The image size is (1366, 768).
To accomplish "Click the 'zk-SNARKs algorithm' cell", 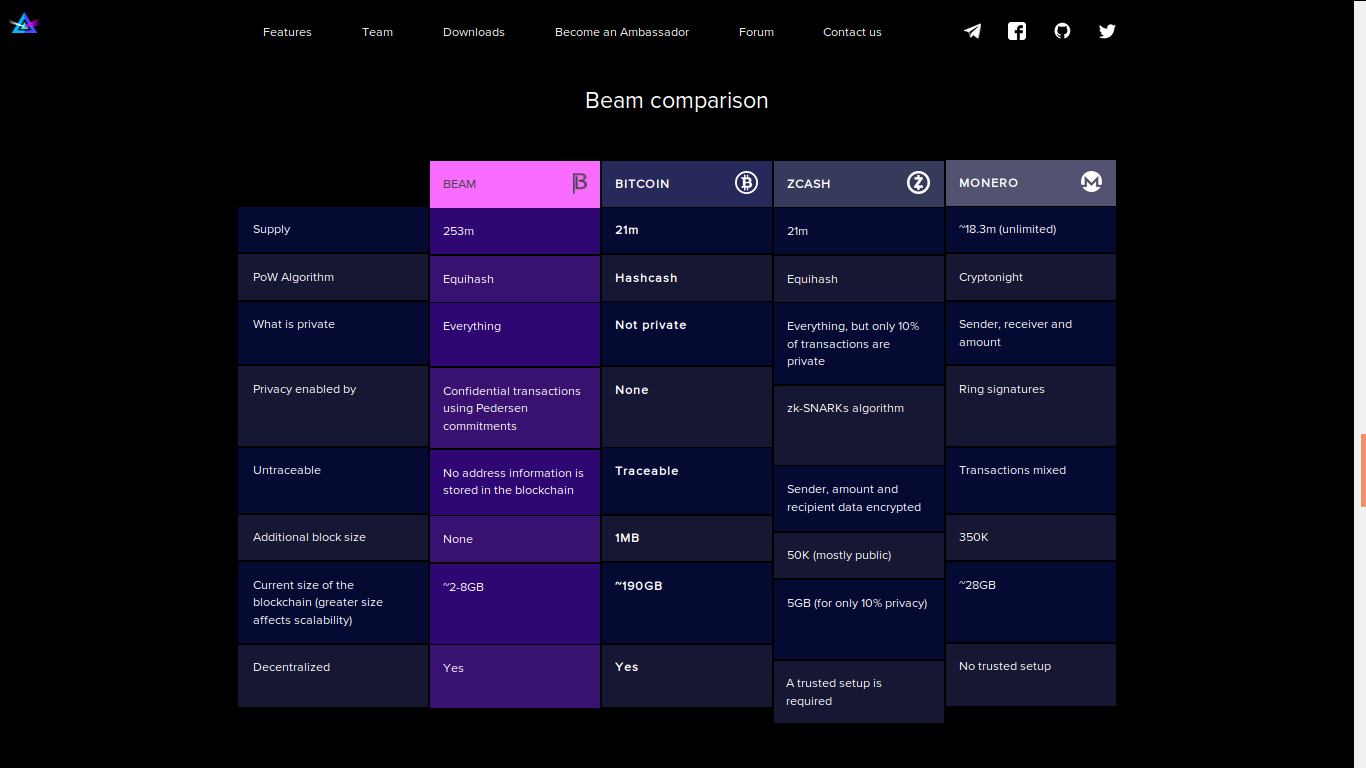I will (x=859, y=425).
